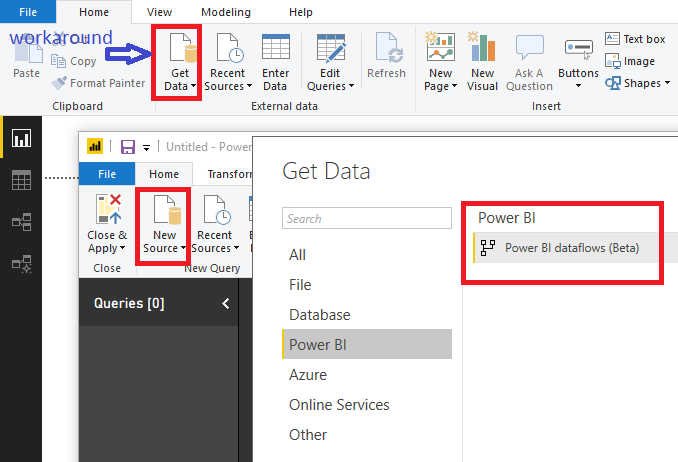The width and height of the screenshot is (678, 462).
Task: Click the Copy button in Clipboard
Action: point(74,61)
